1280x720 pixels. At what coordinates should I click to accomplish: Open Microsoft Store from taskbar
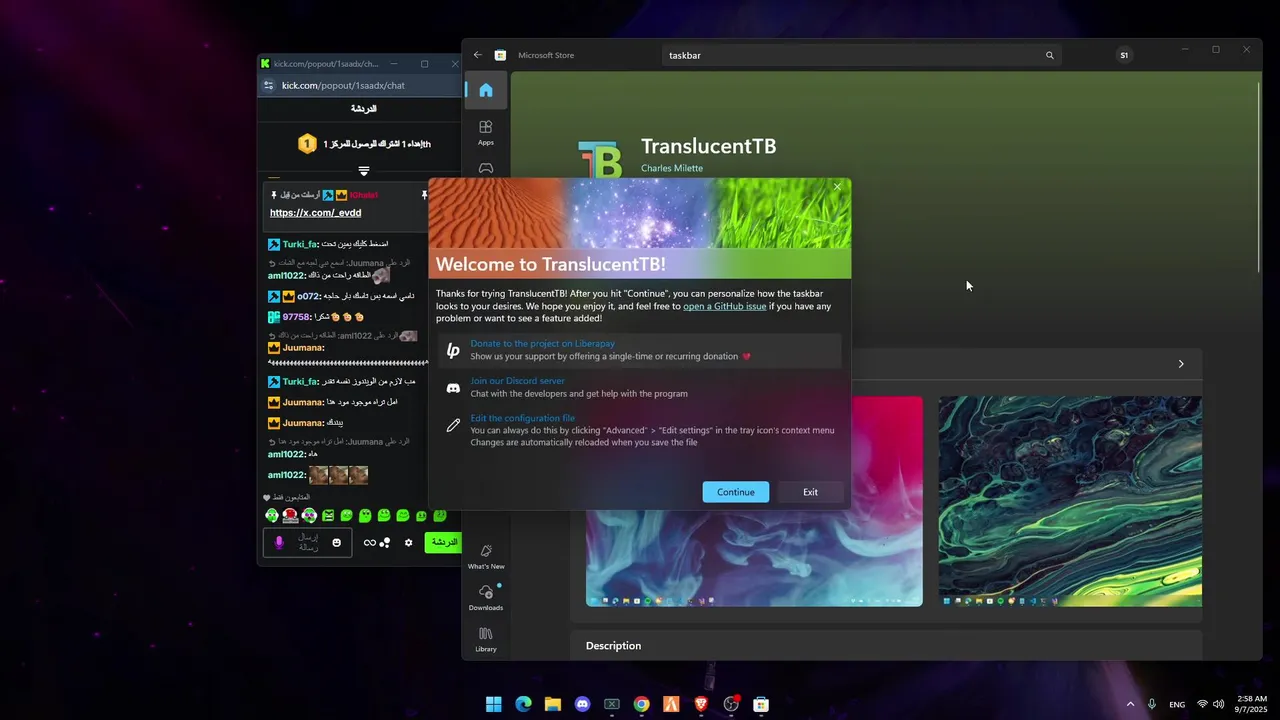[761, 704]
